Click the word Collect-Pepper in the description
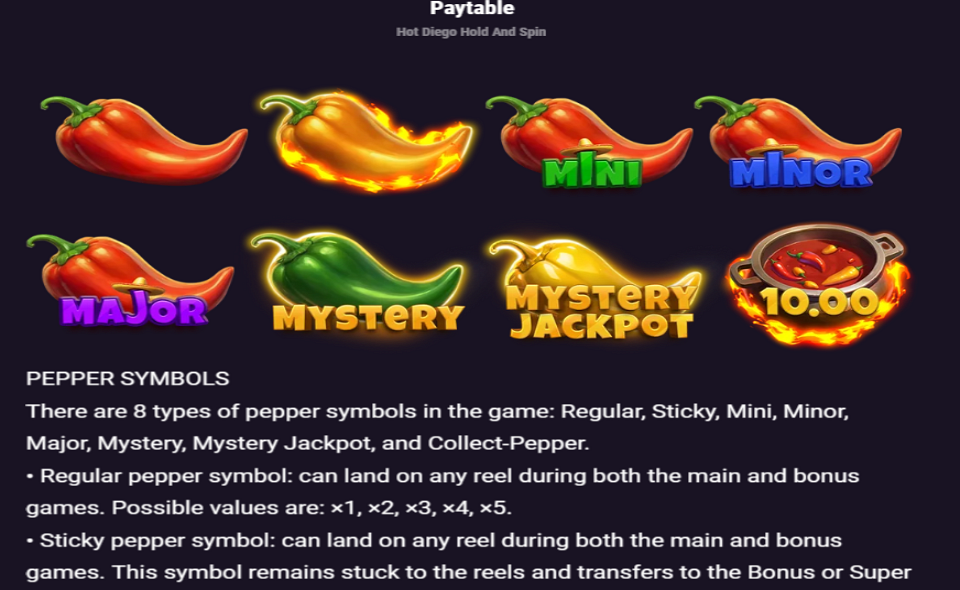This screenshot has width=960, height=590. [508, 443]
